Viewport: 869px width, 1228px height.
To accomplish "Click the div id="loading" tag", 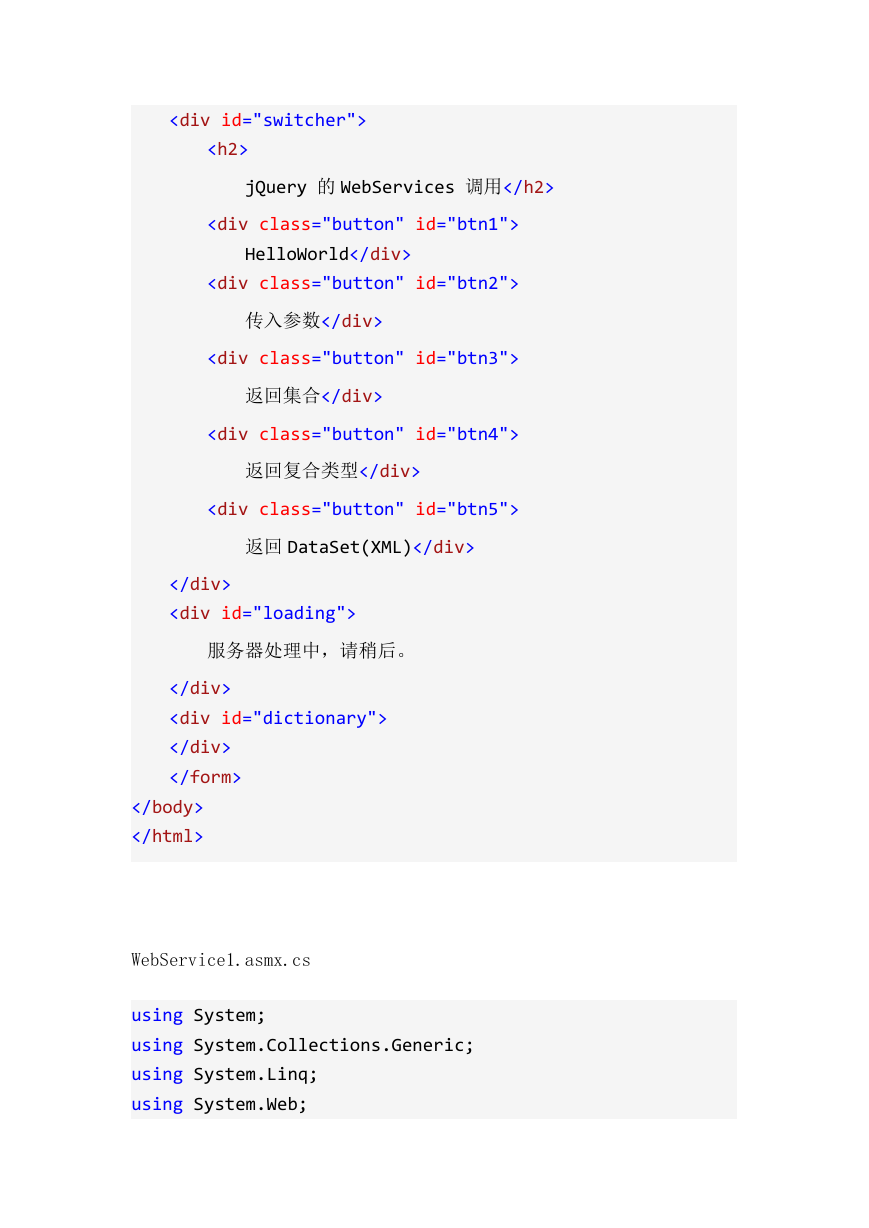I will click(x=262, y=613).
